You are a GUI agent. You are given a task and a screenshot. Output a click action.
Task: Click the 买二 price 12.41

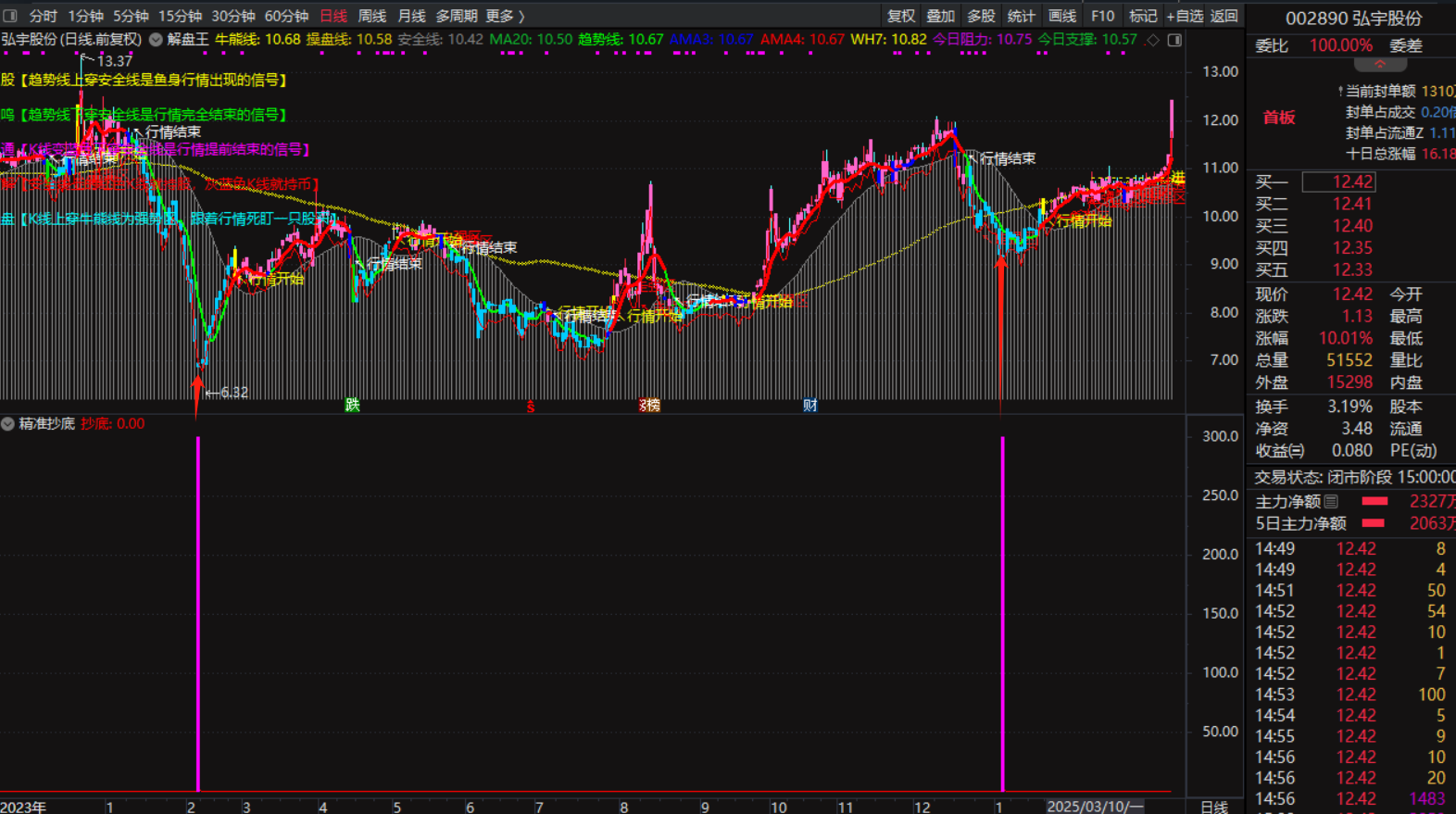point(1352,204)
